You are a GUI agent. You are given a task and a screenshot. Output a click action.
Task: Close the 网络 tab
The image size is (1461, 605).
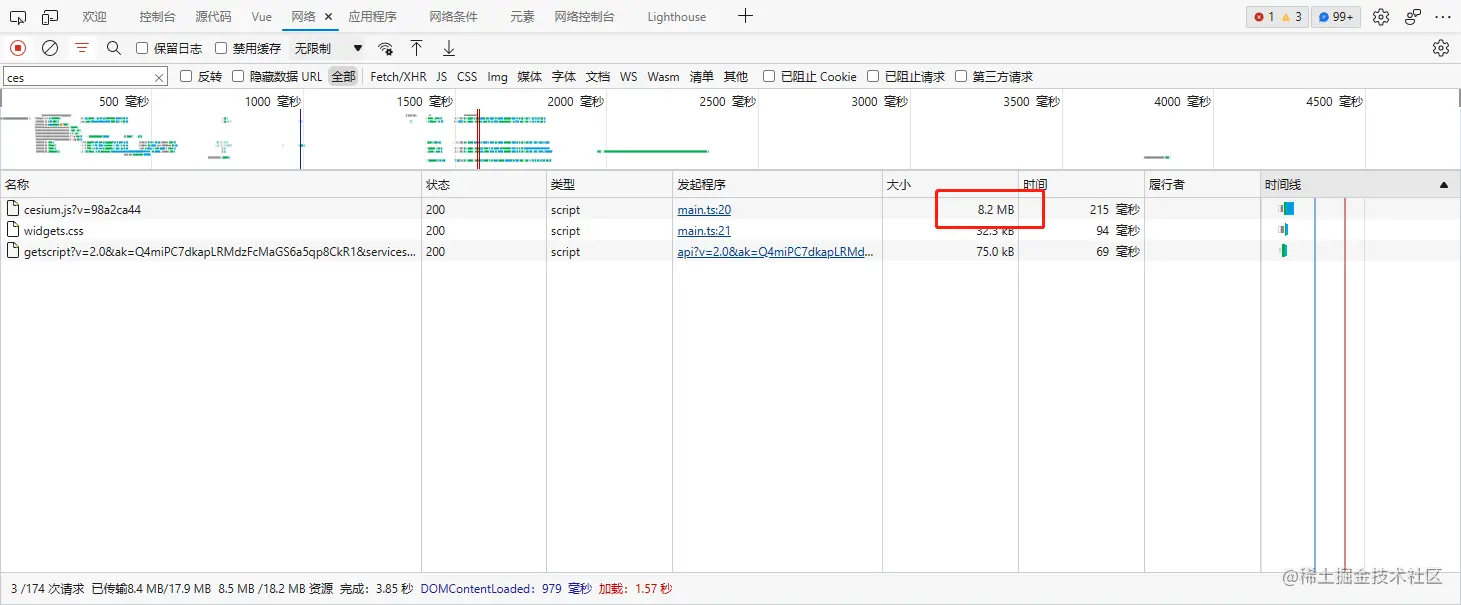click(x=328, y=17)
